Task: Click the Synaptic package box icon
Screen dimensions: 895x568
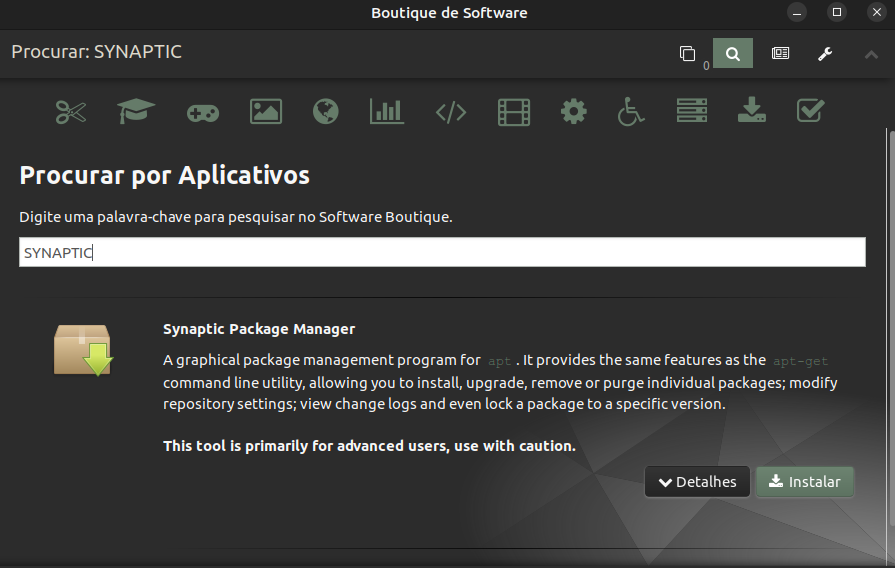Action: pos(83,349)
